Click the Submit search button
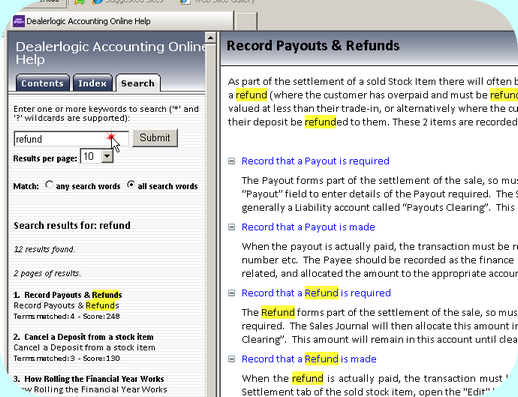Screen dimensions: 518x397 155,138
